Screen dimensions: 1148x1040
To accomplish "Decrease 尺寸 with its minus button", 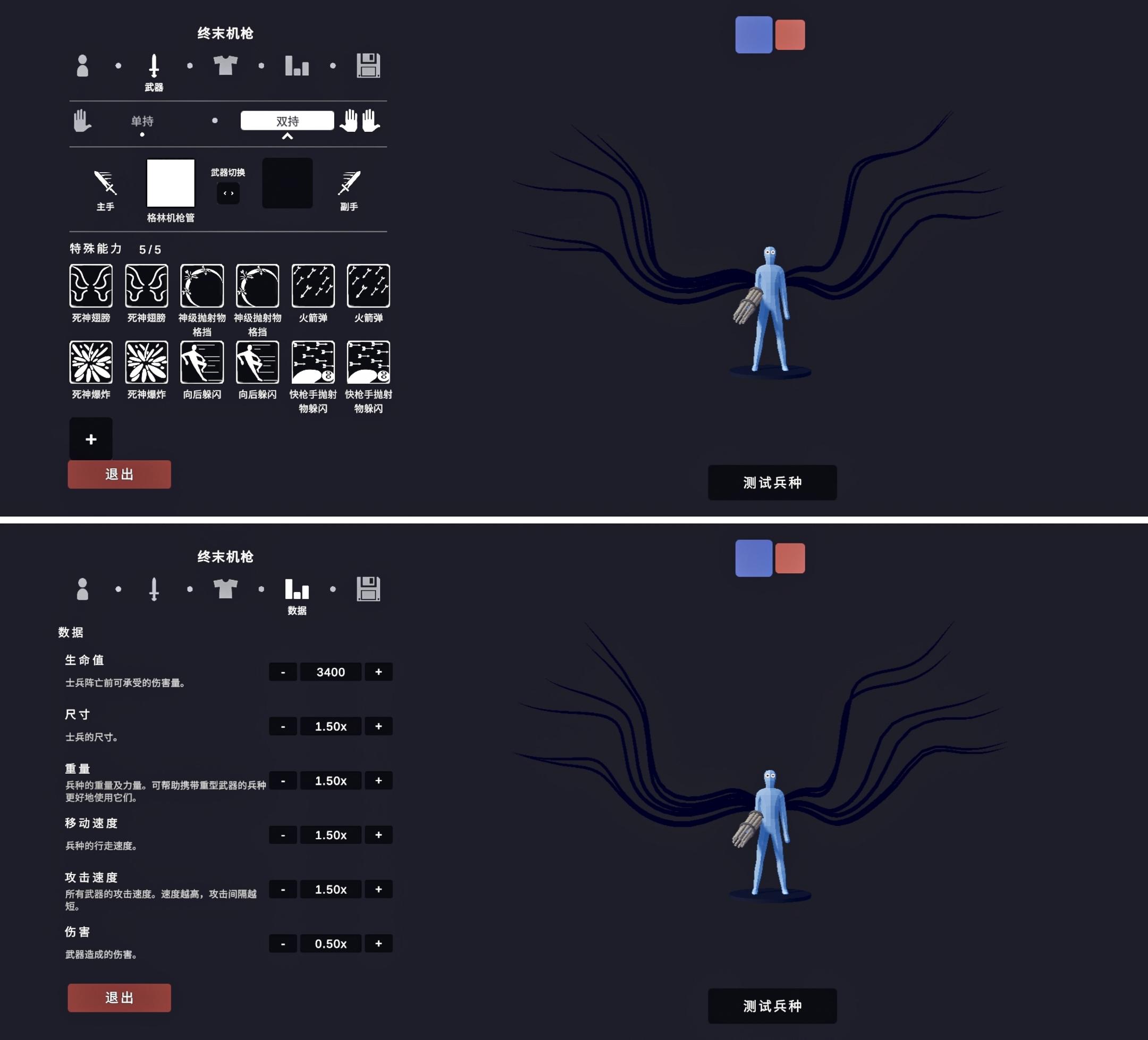I will click(x=282, y=726).
